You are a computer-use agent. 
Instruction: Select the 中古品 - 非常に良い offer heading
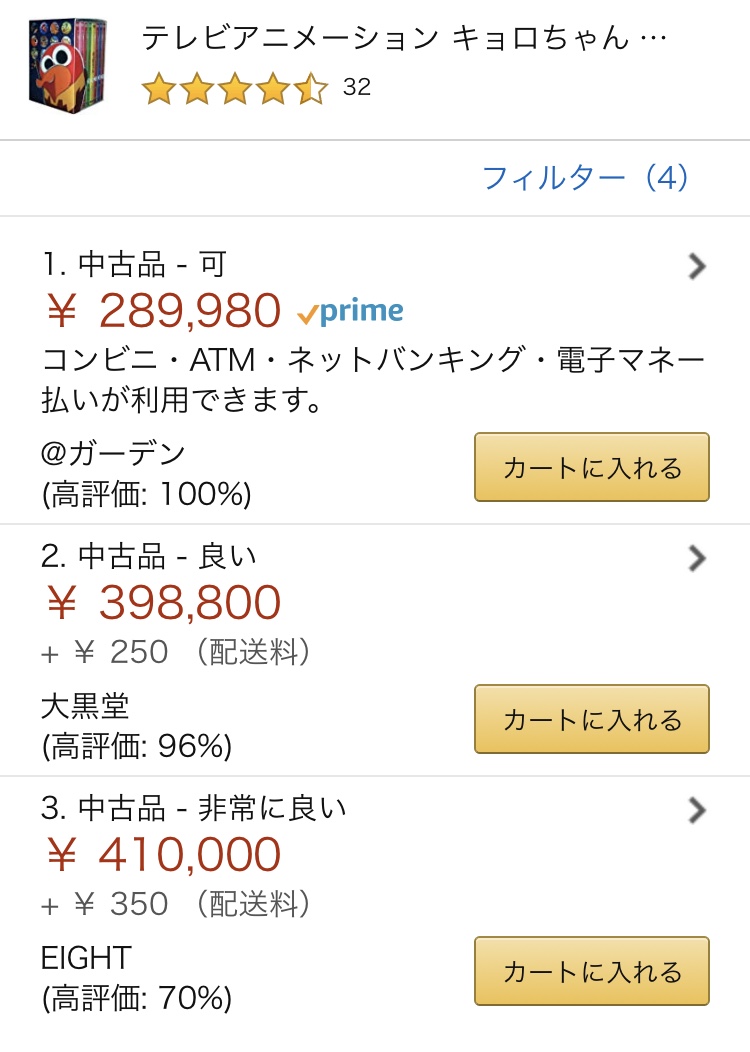pyautogui.click(x=193, y=808)
